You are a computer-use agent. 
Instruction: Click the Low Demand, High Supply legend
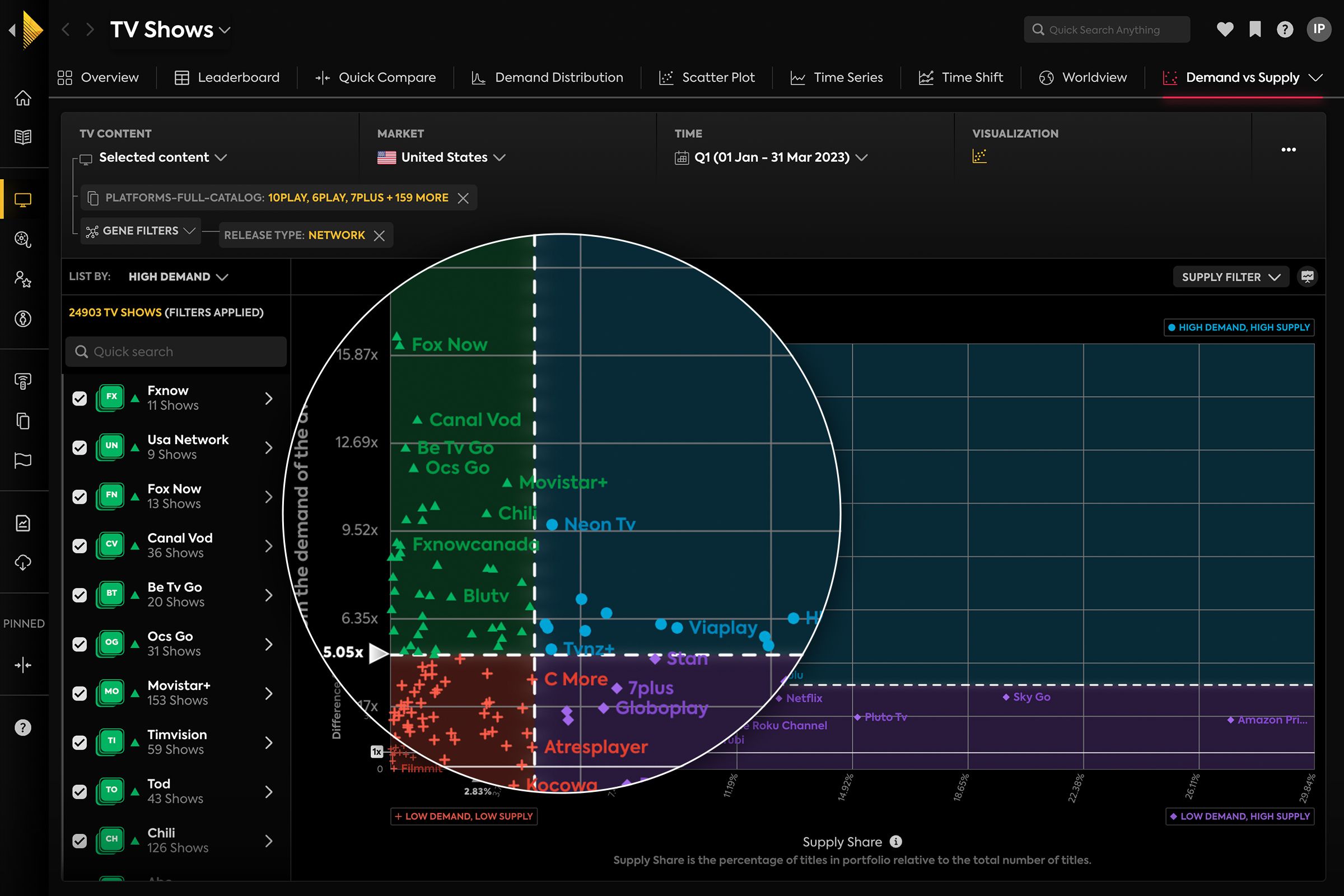coord(1240,816)
